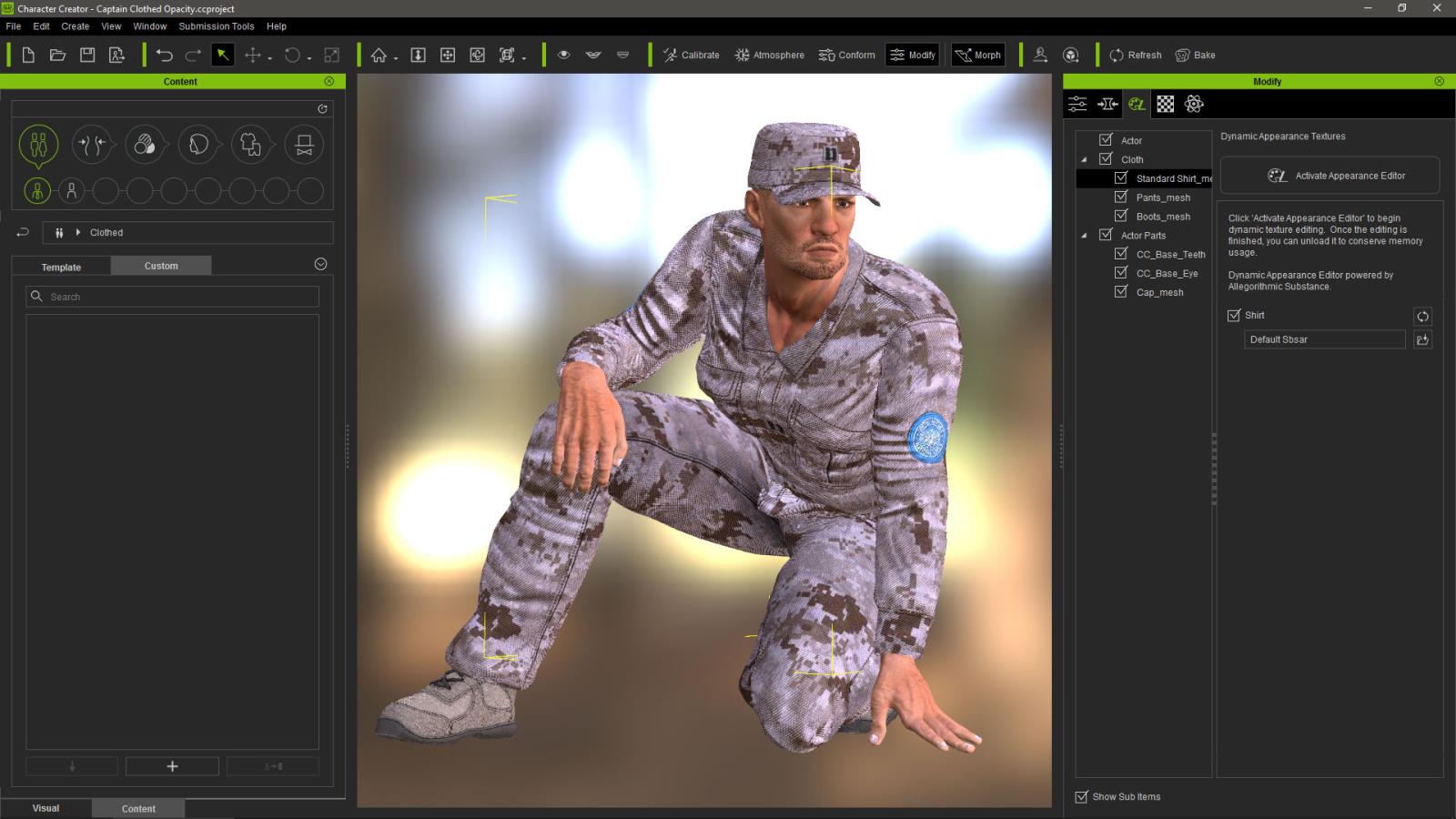The height and width of the screenshot is (819, 1456).
Task: Open the Modify panel's atom-icon tab
Action: pyautogui.click(x=1195, y=104)
